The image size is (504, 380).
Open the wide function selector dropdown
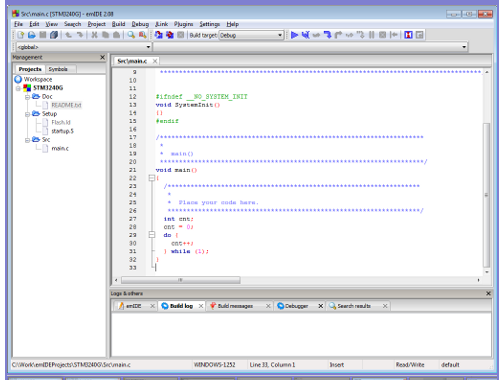[x=310, y=47]
